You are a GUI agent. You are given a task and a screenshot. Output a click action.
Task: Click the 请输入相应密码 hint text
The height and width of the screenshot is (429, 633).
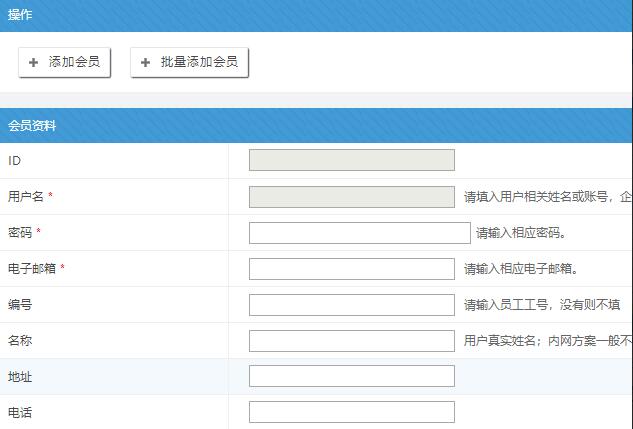pos(521,234)
